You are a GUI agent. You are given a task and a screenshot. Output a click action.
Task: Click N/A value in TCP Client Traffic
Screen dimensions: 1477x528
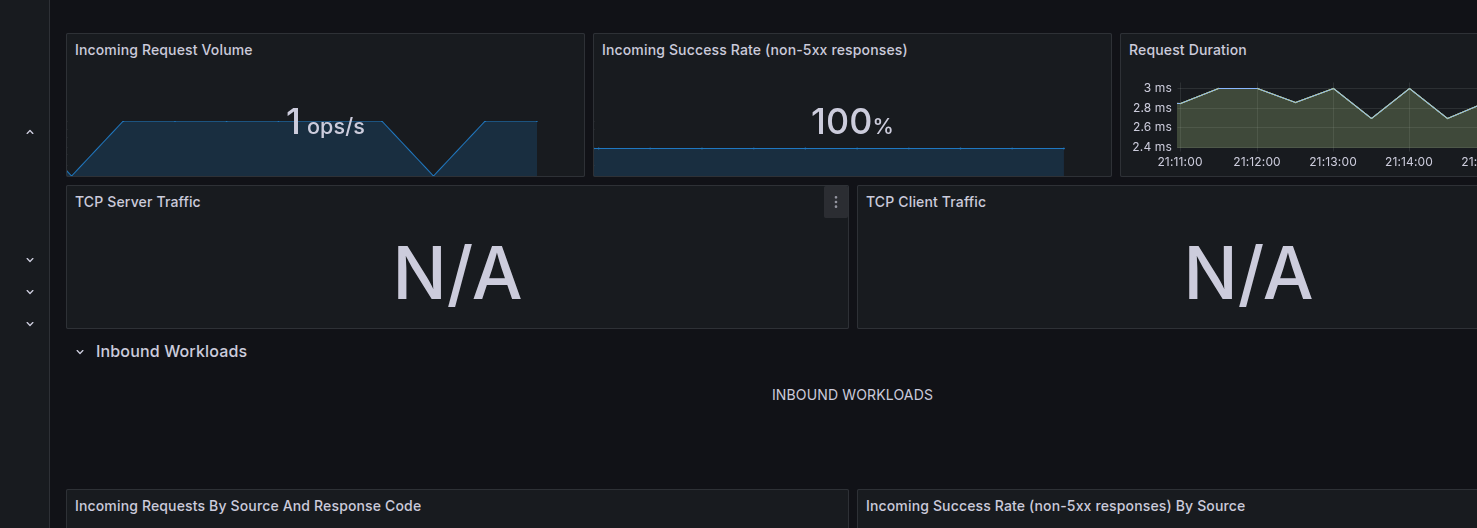point(1247,274)
